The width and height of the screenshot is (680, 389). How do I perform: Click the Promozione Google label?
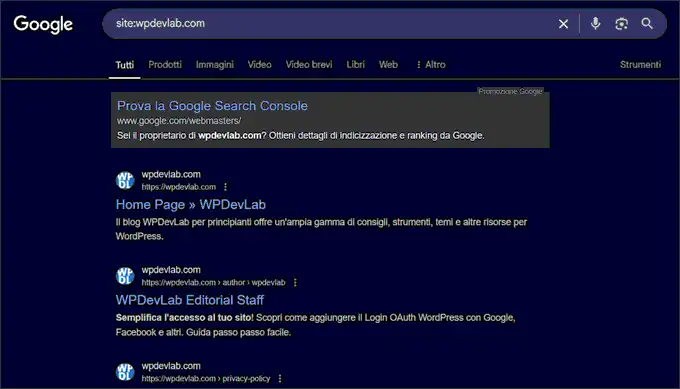(510, 92)
